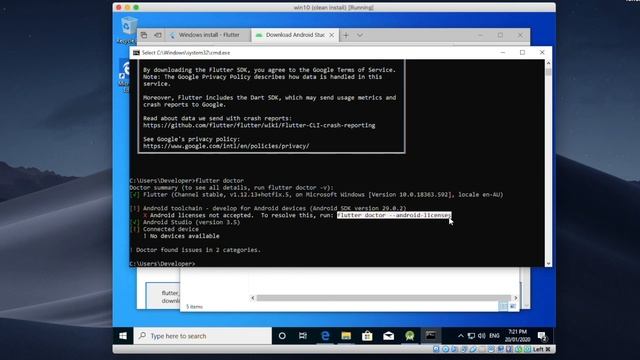Switch to Windows install - Flutter tab

[208, 35]
